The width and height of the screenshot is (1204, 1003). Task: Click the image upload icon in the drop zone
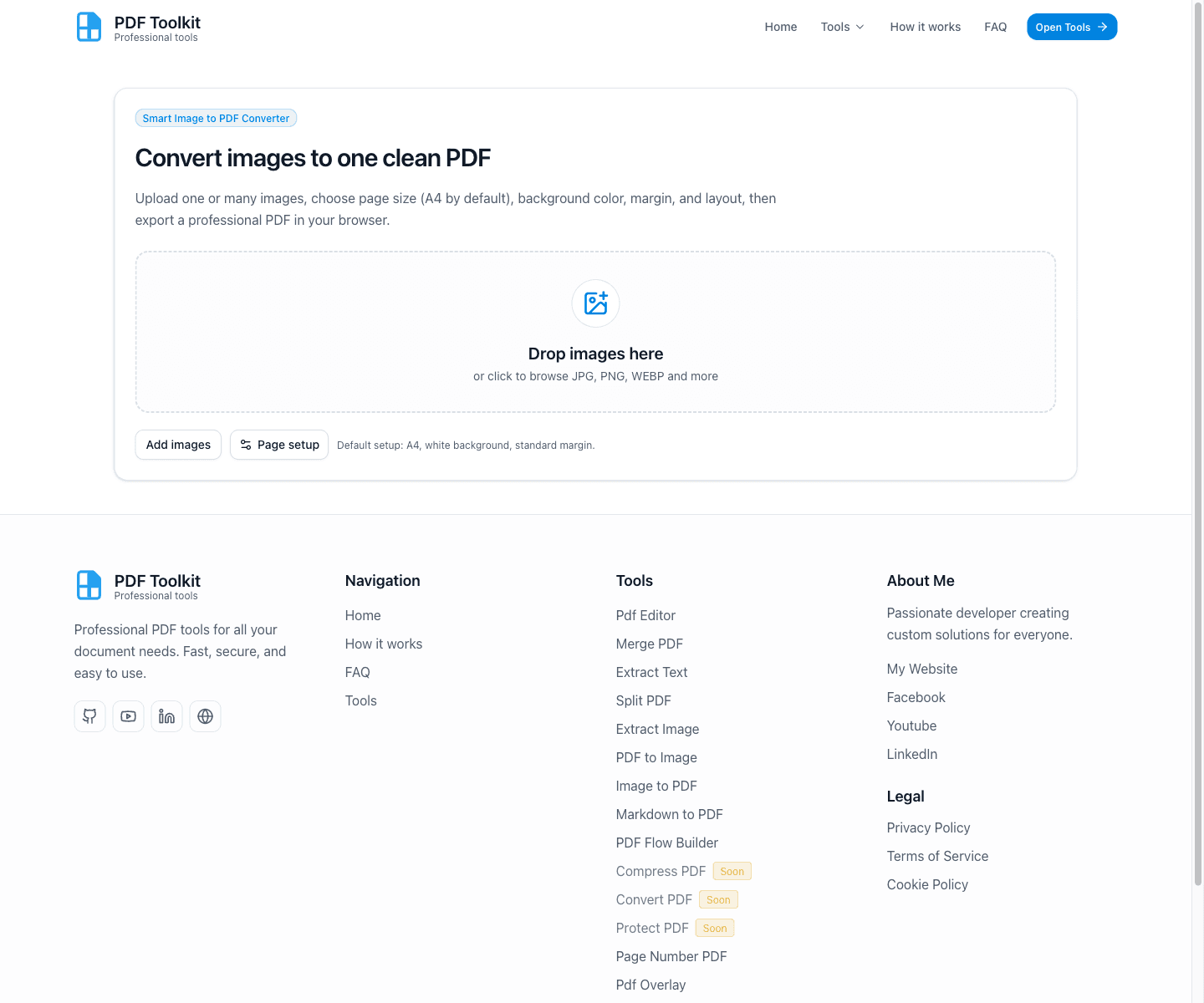595,303
